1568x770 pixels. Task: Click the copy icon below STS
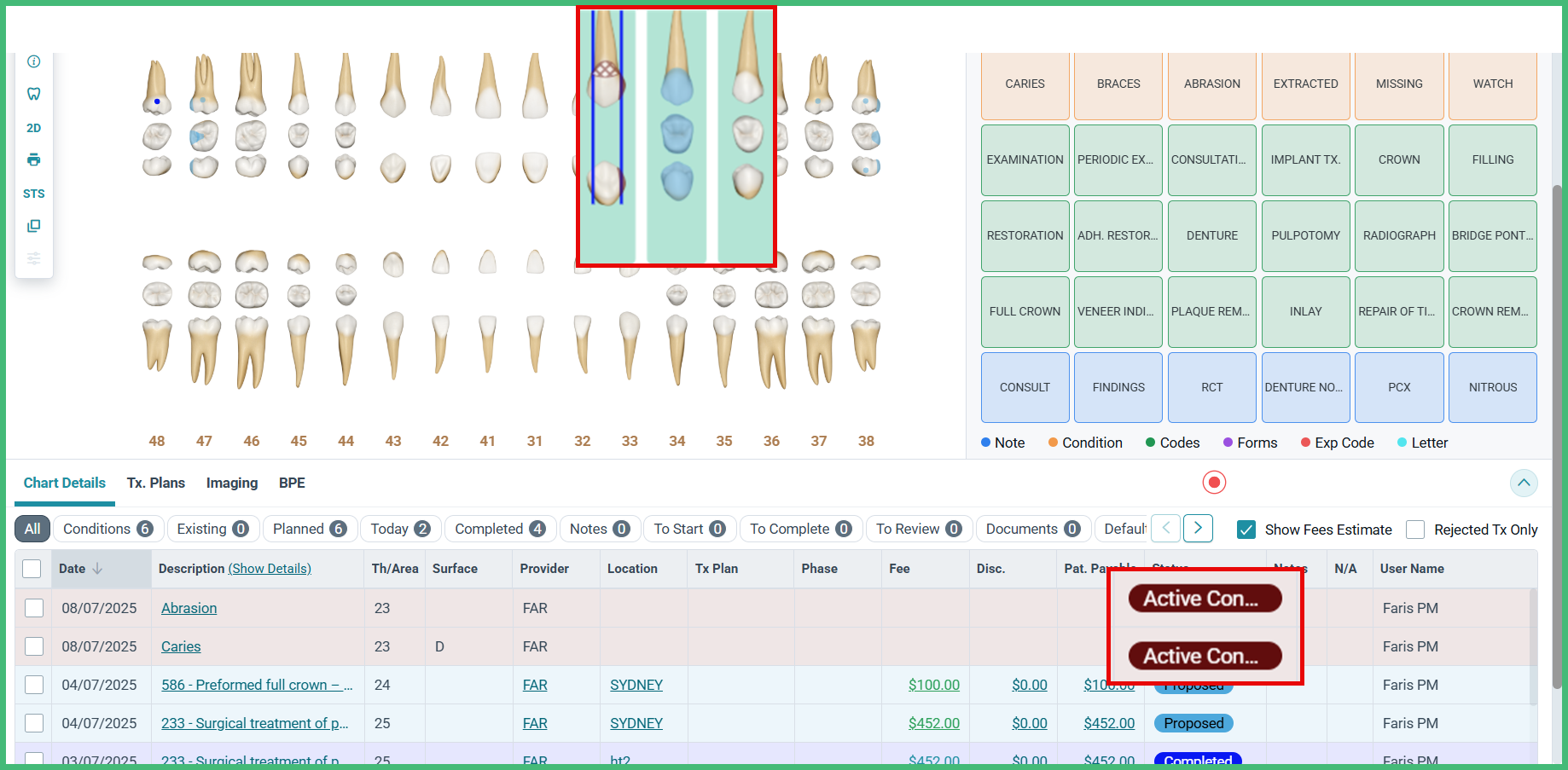pos(34,226)
